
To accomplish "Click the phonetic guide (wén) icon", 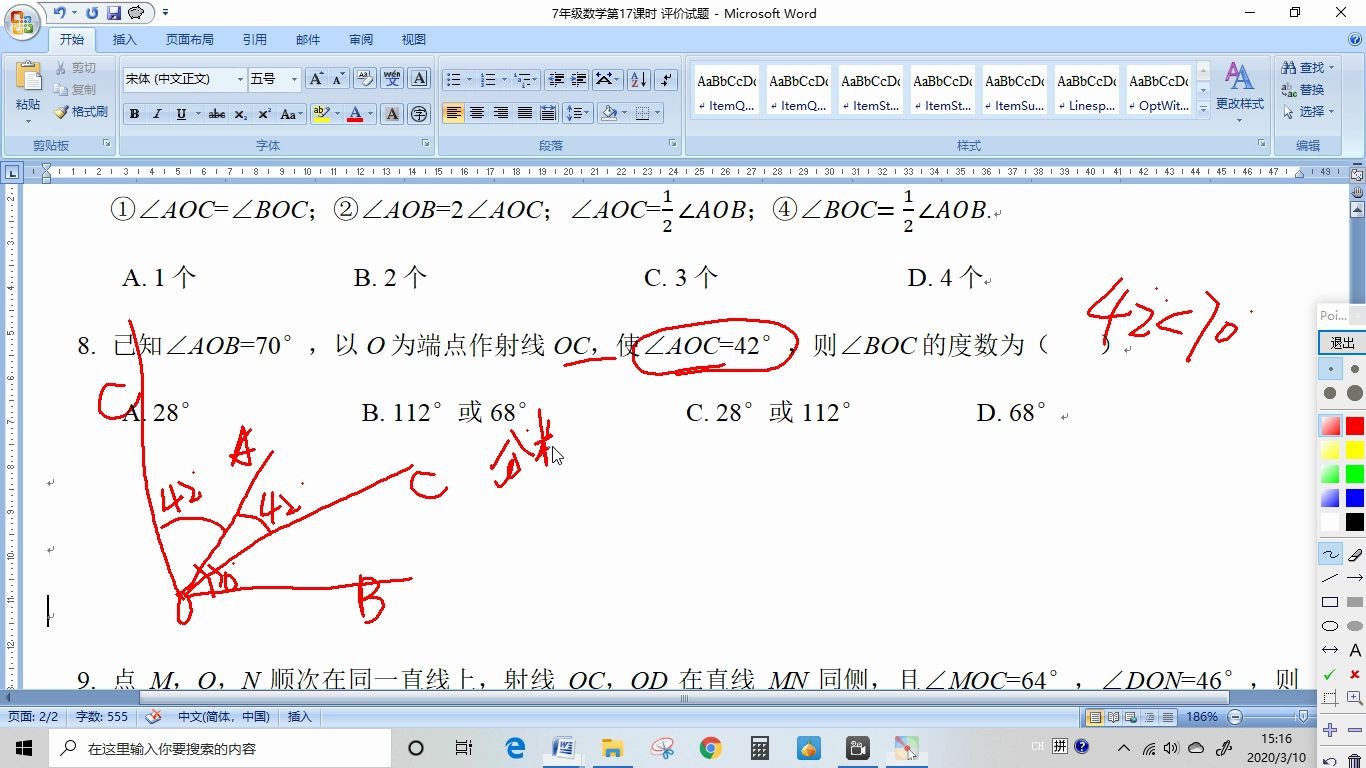I will (392, 79).
